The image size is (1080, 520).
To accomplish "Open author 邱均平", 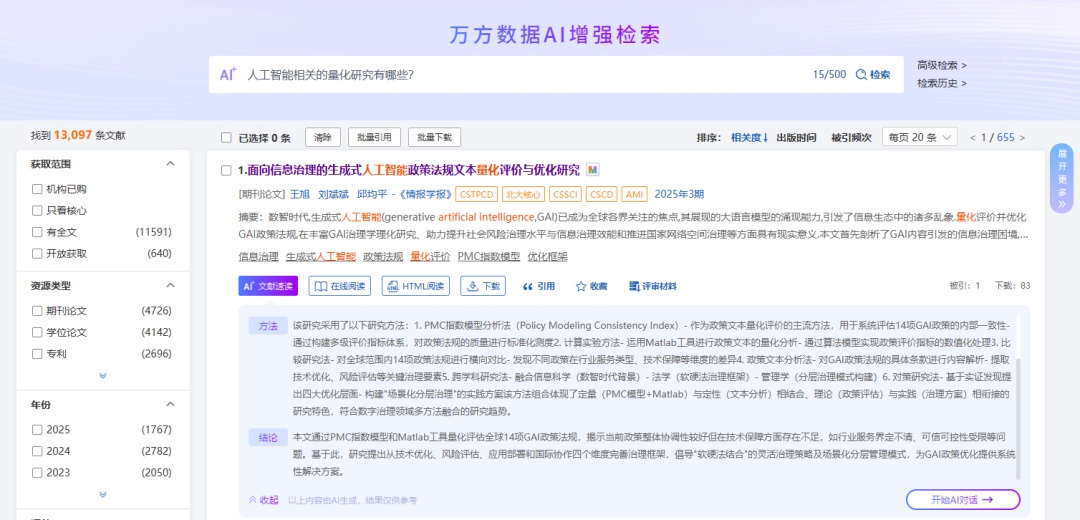I will 372,194.
